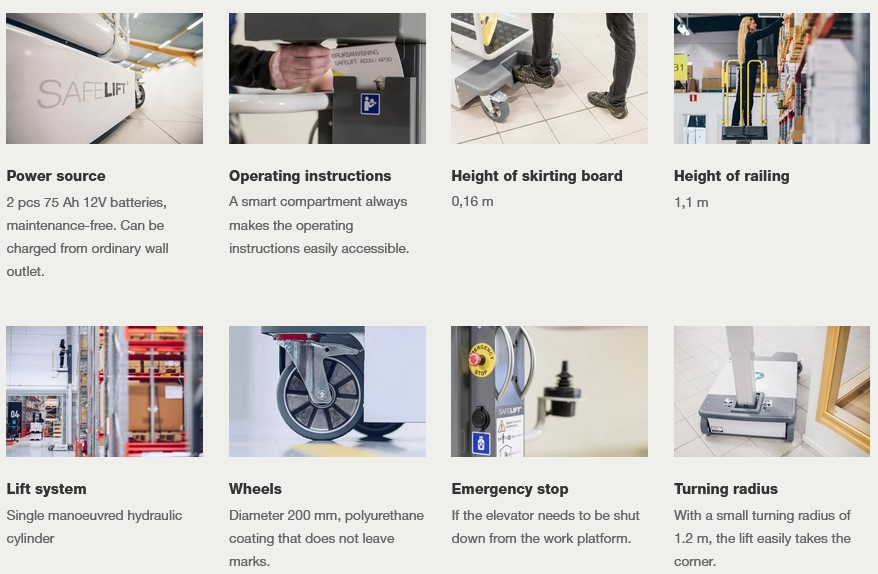Screen dimensions: 878x574
Task: Open the Emergency stop joystick photo
Action: coord(549,391)
